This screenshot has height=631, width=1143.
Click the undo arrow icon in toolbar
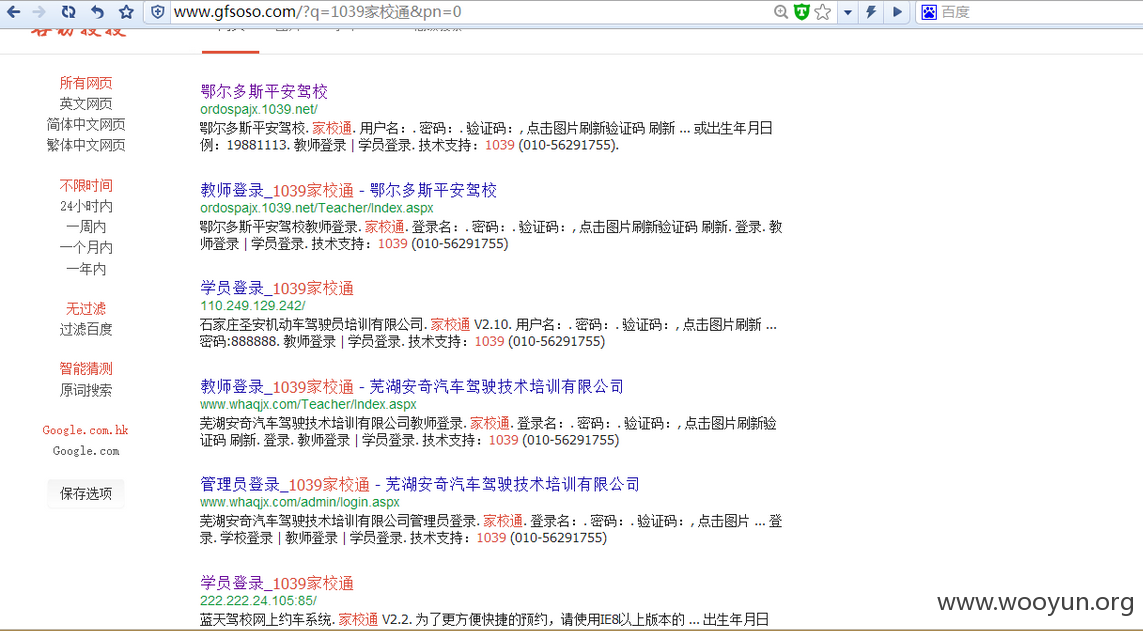click(97, 12)
